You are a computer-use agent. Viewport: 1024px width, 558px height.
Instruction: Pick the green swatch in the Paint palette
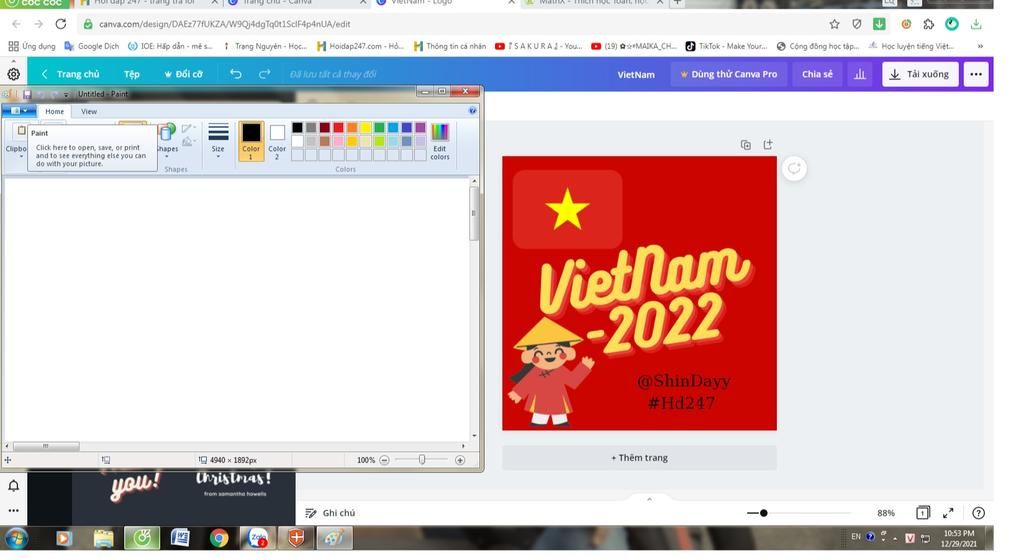pyautogui.click(x=379, y=127)
